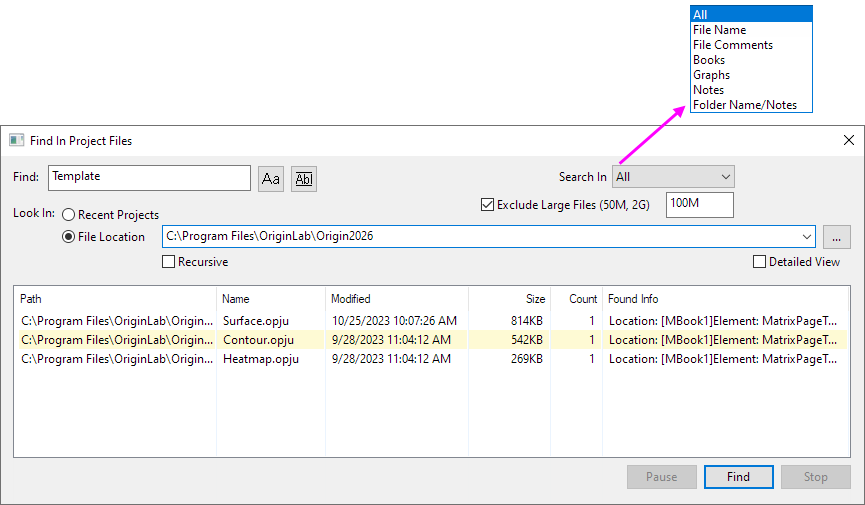Select Folder Name/Notes option
The height and width of the screenshot is (505, 865).
coord(745,105)
